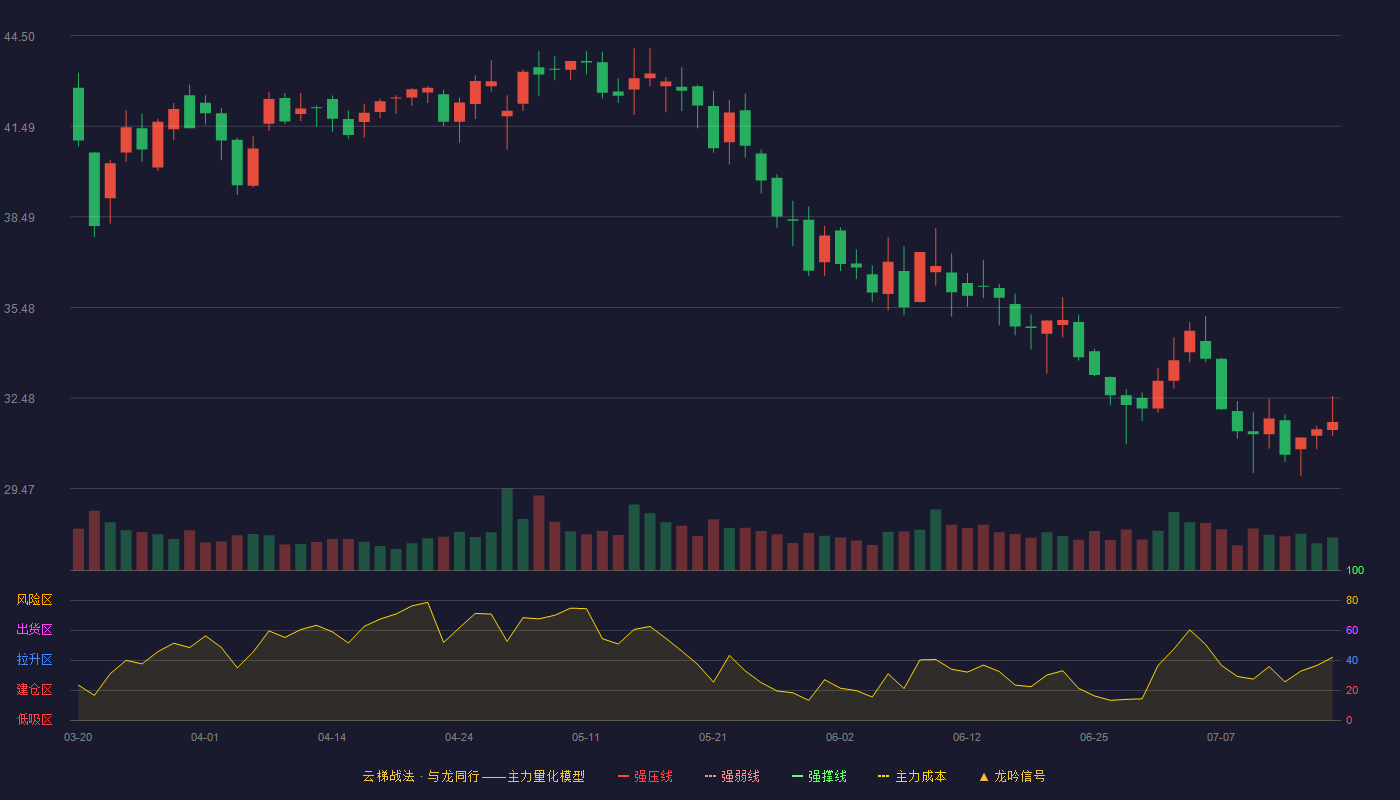Click the yellow dashed icon of 主力成本

[x=883, y=776]
